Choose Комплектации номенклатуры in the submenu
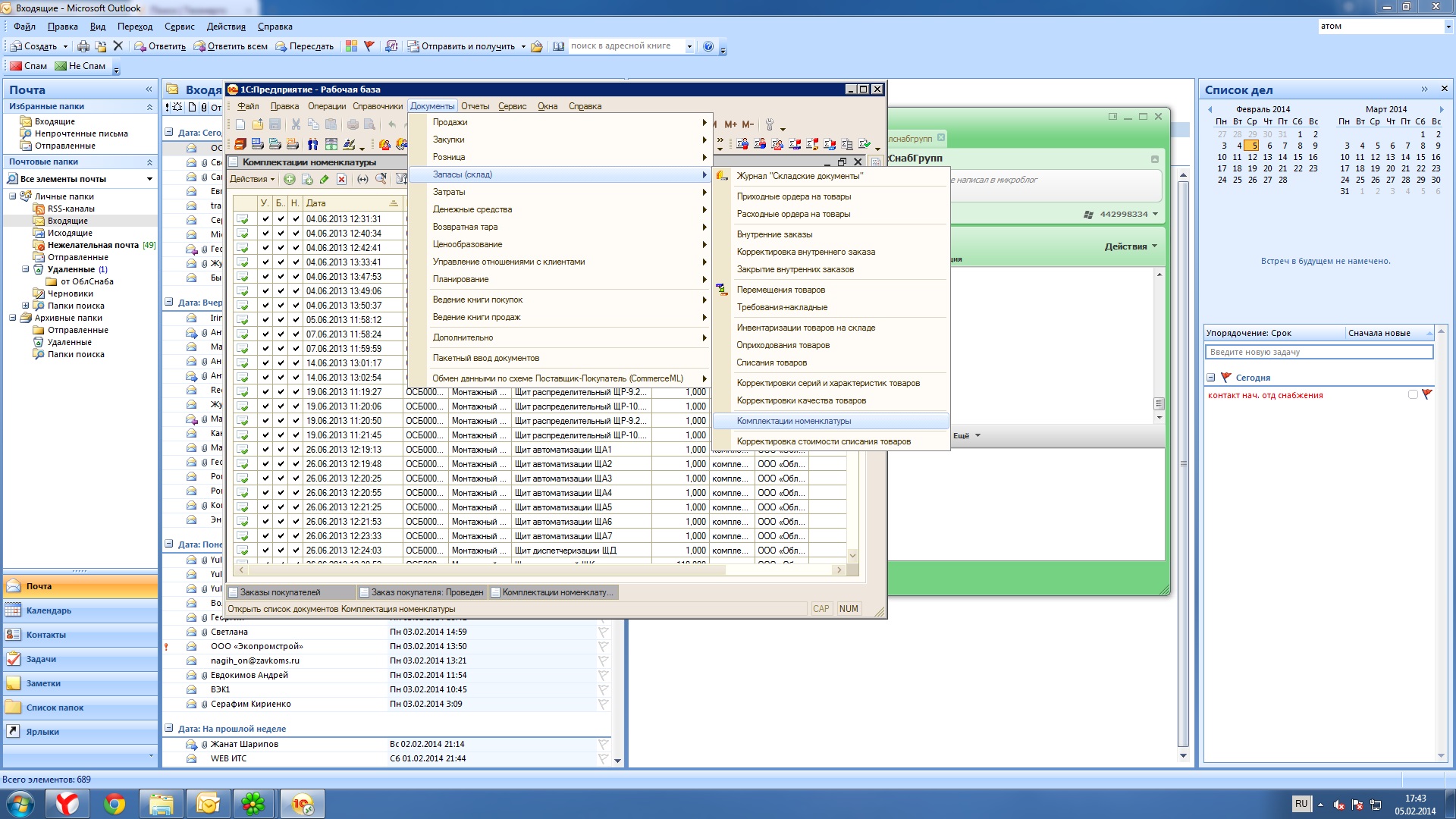This screenshot has height=819, width=1456. coord(830,421)
